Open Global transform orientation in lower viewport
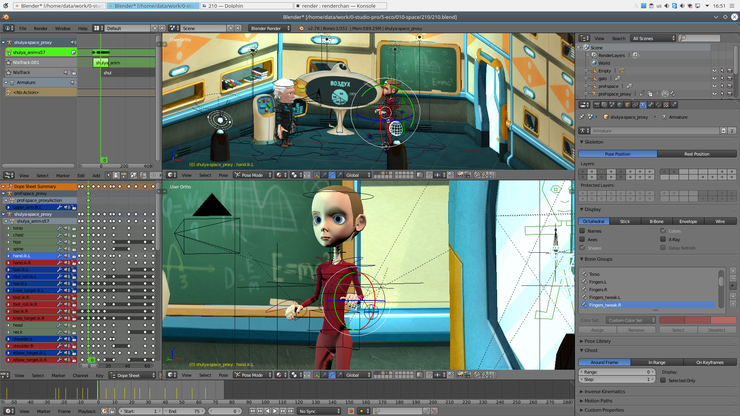The height and width of the screenshot is (416, 740). [357, 375]
